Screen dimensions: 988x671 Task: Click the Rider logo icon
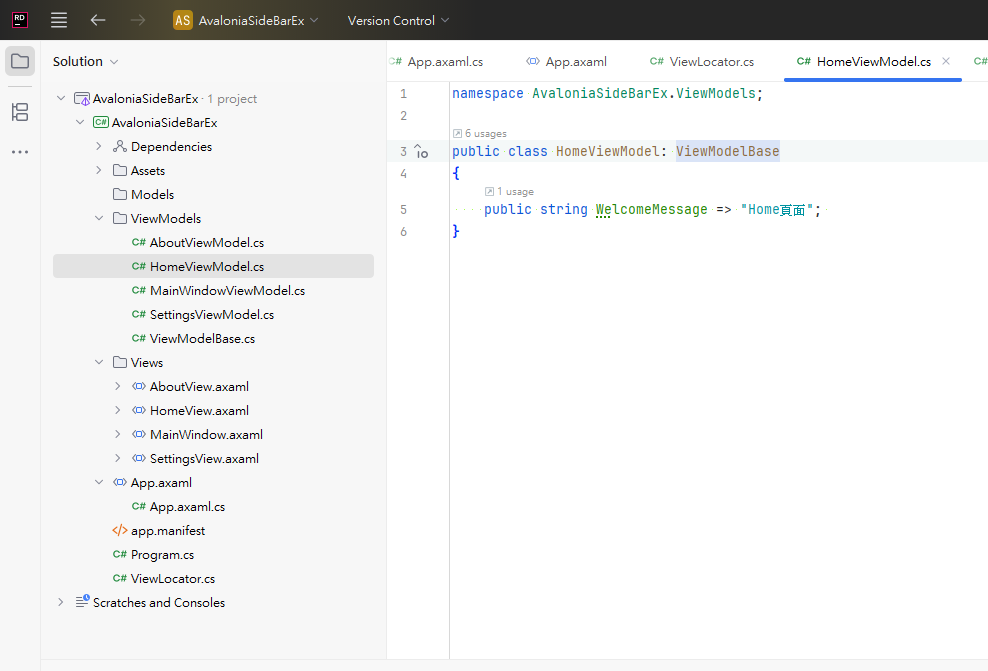point(19,20)
